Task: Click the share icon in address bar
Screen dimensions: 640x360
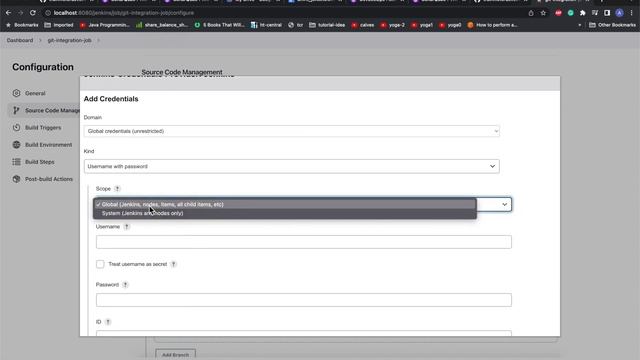Action: pos(531,13)
